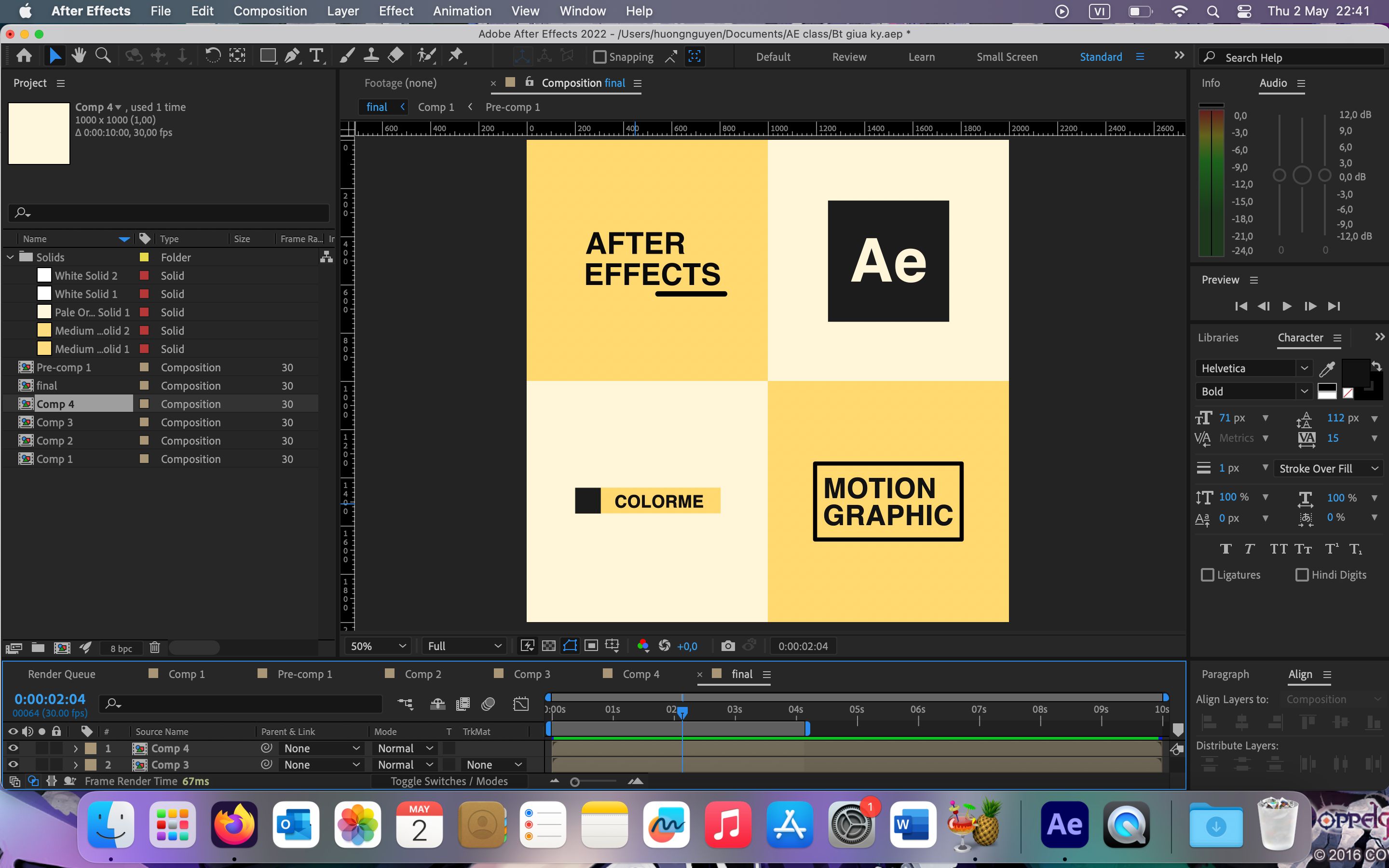Toggle faux bold text style
The width and height of the screenshot is (1389, 868).
click(x=1226, y=549)
